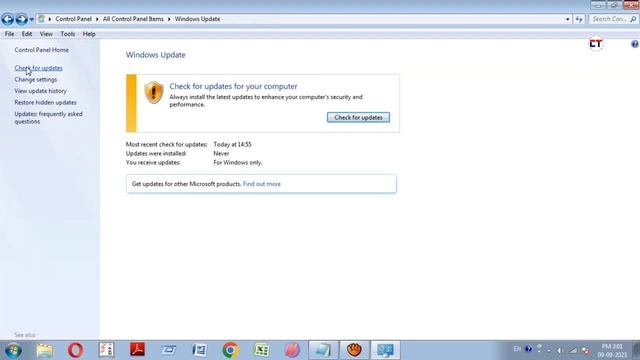
Task: Click the red round taskbar icon
Action: point(292,350)
